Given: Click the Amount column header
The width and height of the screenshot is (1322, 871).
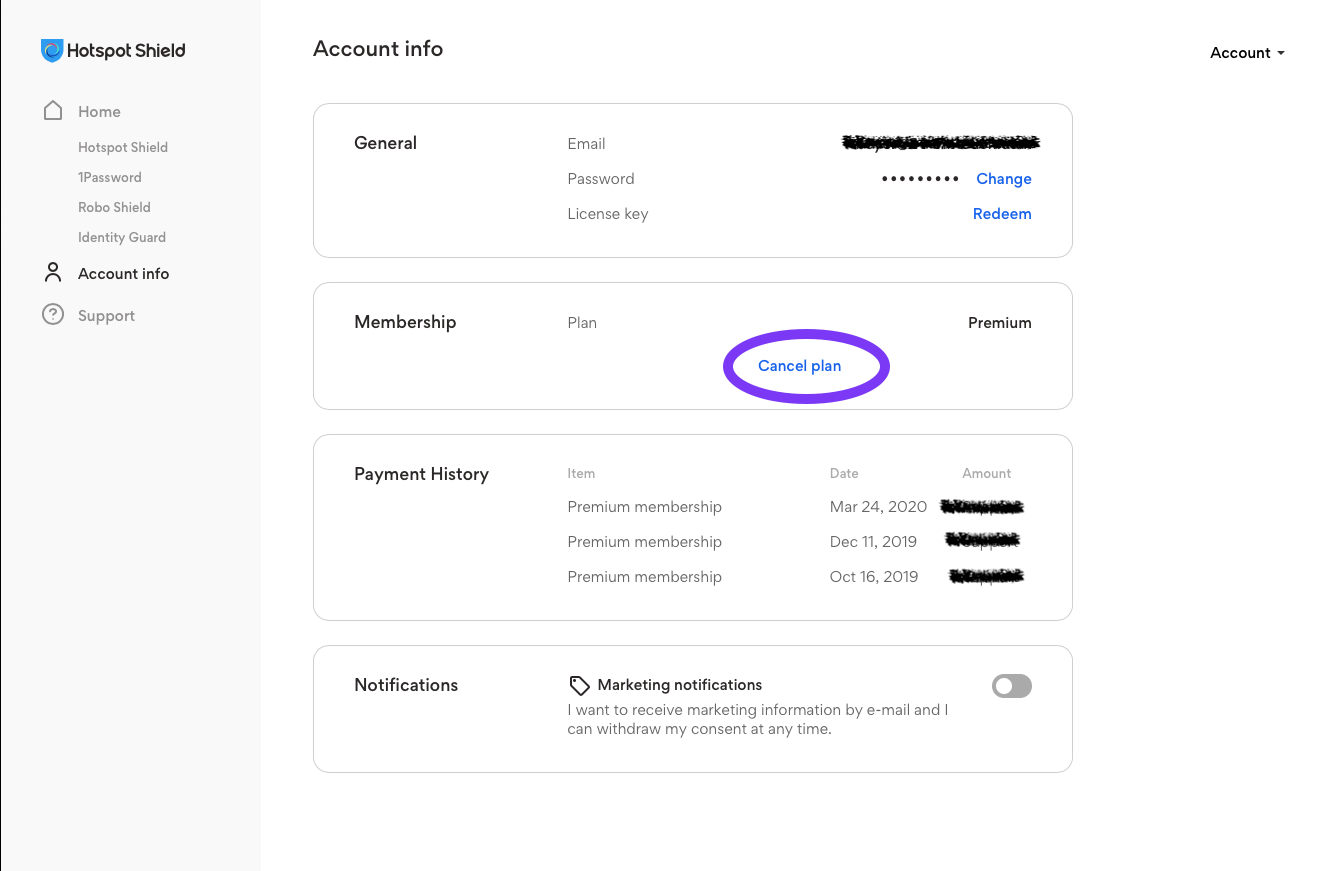Looking at the screenshot, I should (987, 473).
